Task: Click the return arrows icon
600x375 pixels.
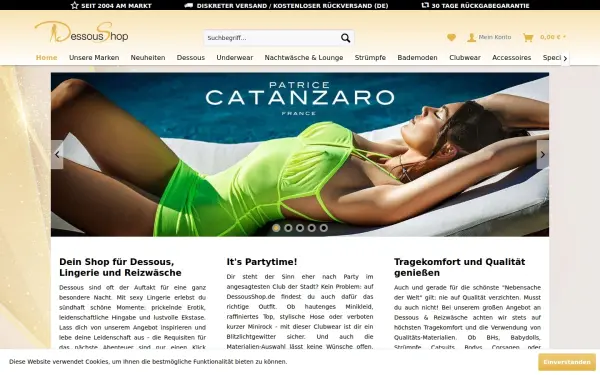Action: (x=425, y=5)
